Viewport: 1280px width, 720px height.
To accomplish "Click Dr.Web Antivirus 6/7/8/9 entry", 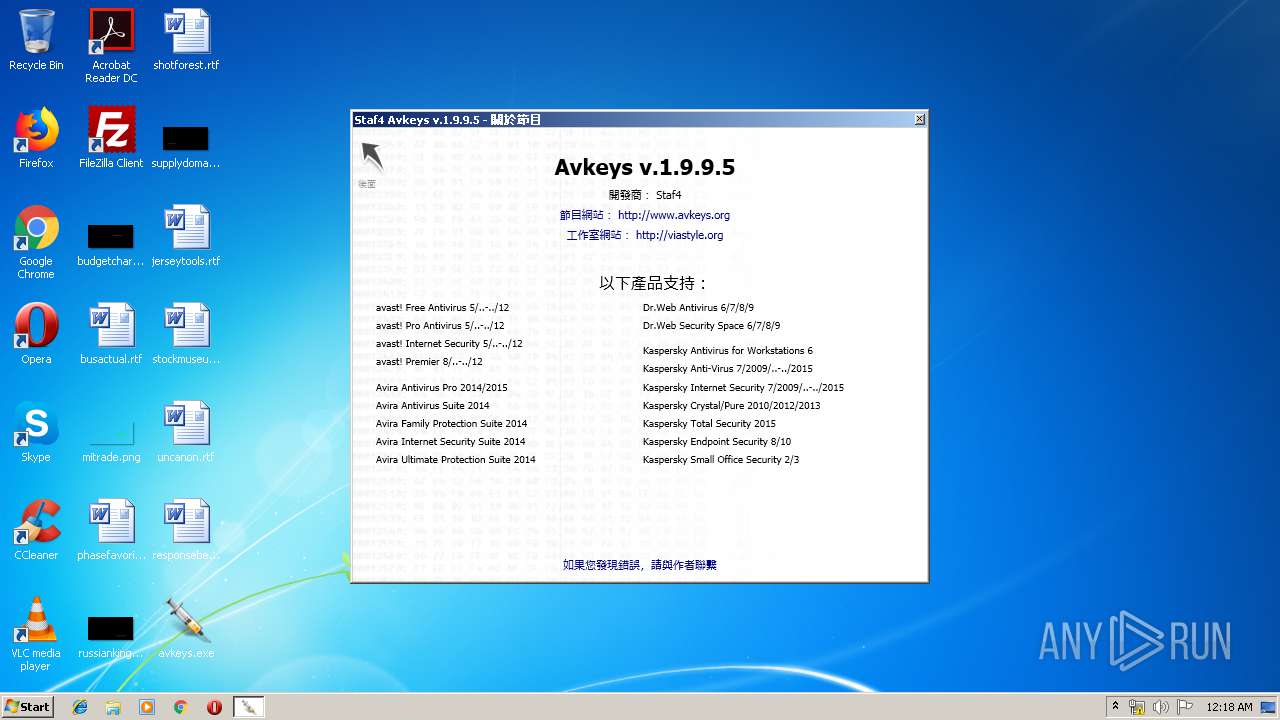I will click(x=698, y=308).
